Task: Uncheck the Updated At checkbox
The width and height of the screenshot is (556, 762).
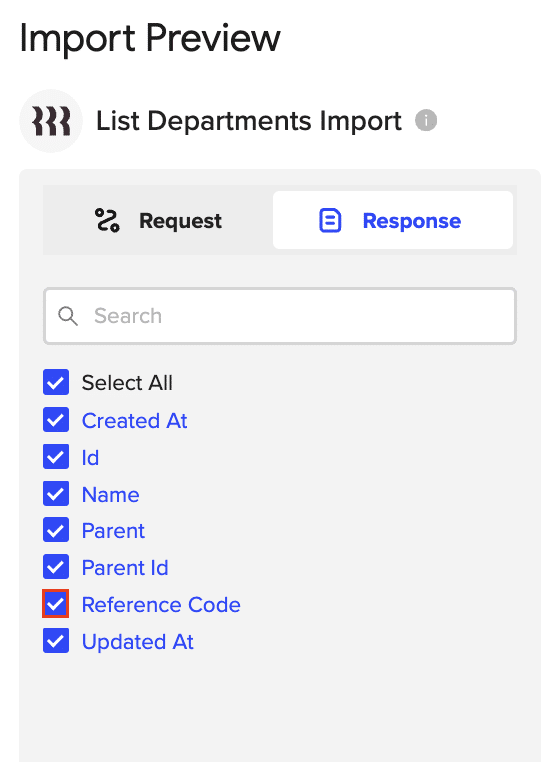Action: (56, 641)
